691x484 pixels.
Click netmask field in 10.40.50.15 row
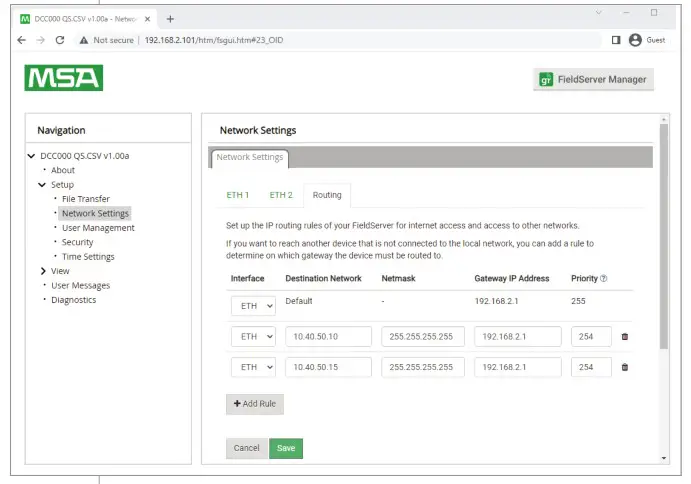click(x=423, y=367)
